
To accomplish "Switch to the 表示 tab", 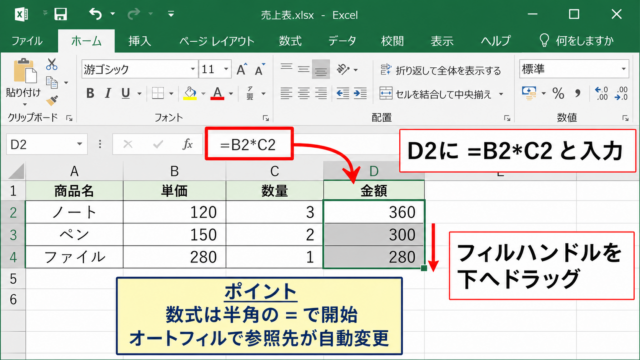I will point(442,41).
